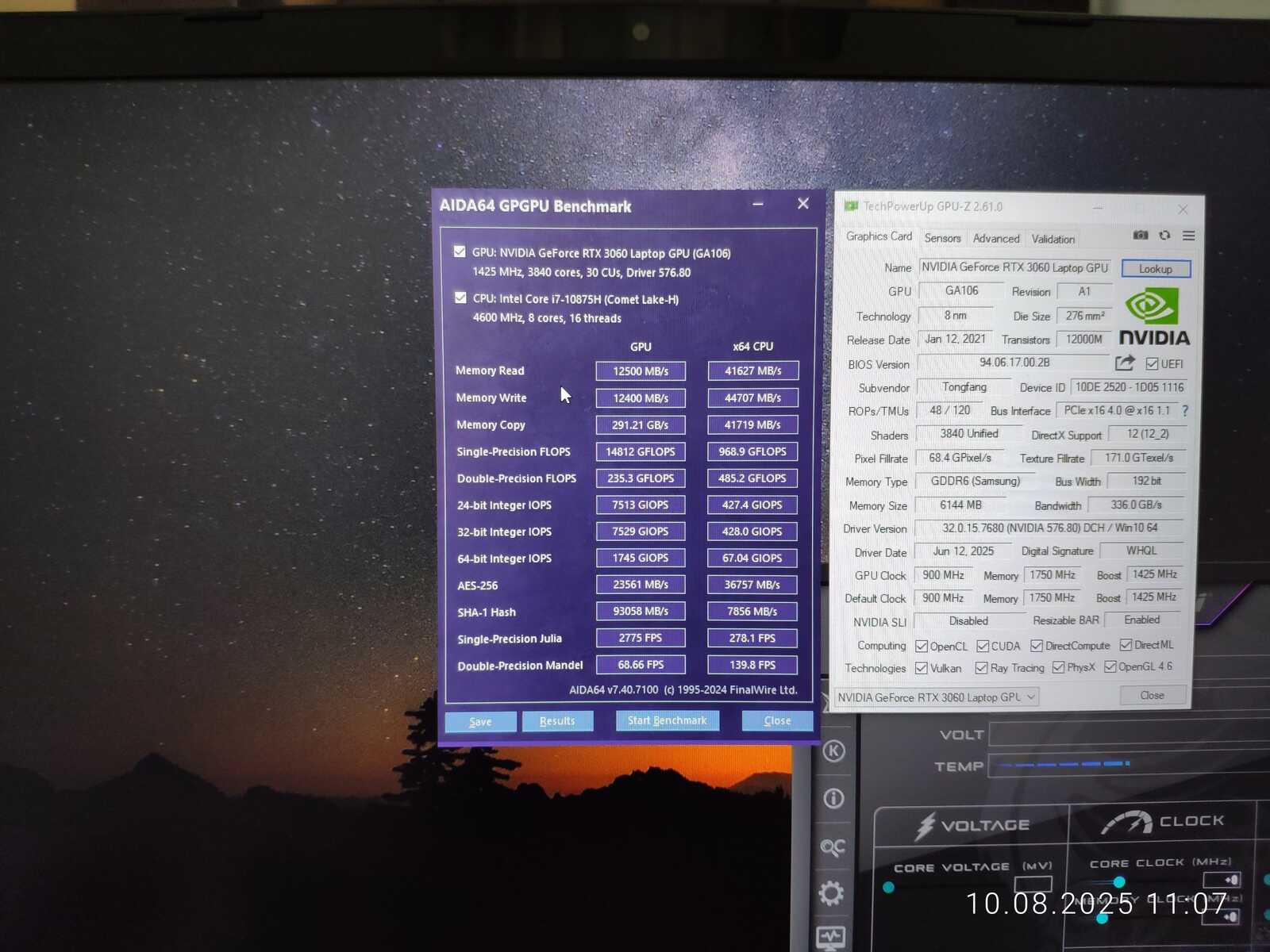The width and height of the screenshot is (1270, 952).
Task: Toggle the OpenCL checkbox
Action: coord(922,647)
